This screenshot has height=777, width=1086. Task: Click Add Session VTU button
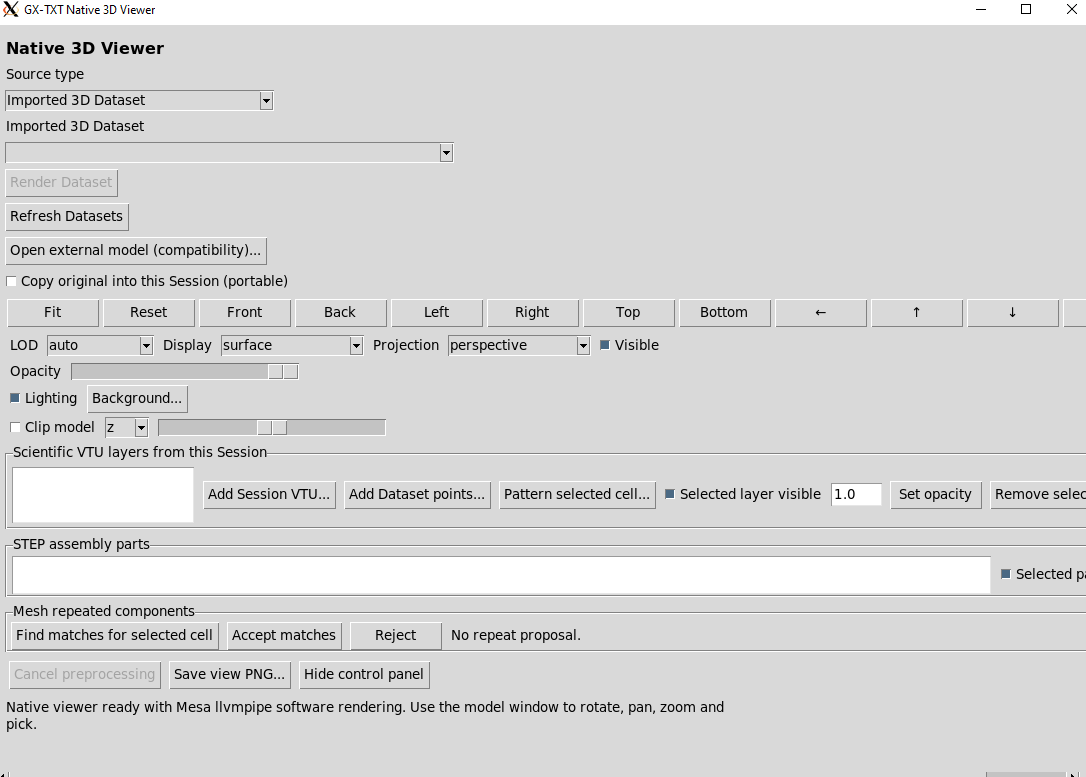(269, 494)
